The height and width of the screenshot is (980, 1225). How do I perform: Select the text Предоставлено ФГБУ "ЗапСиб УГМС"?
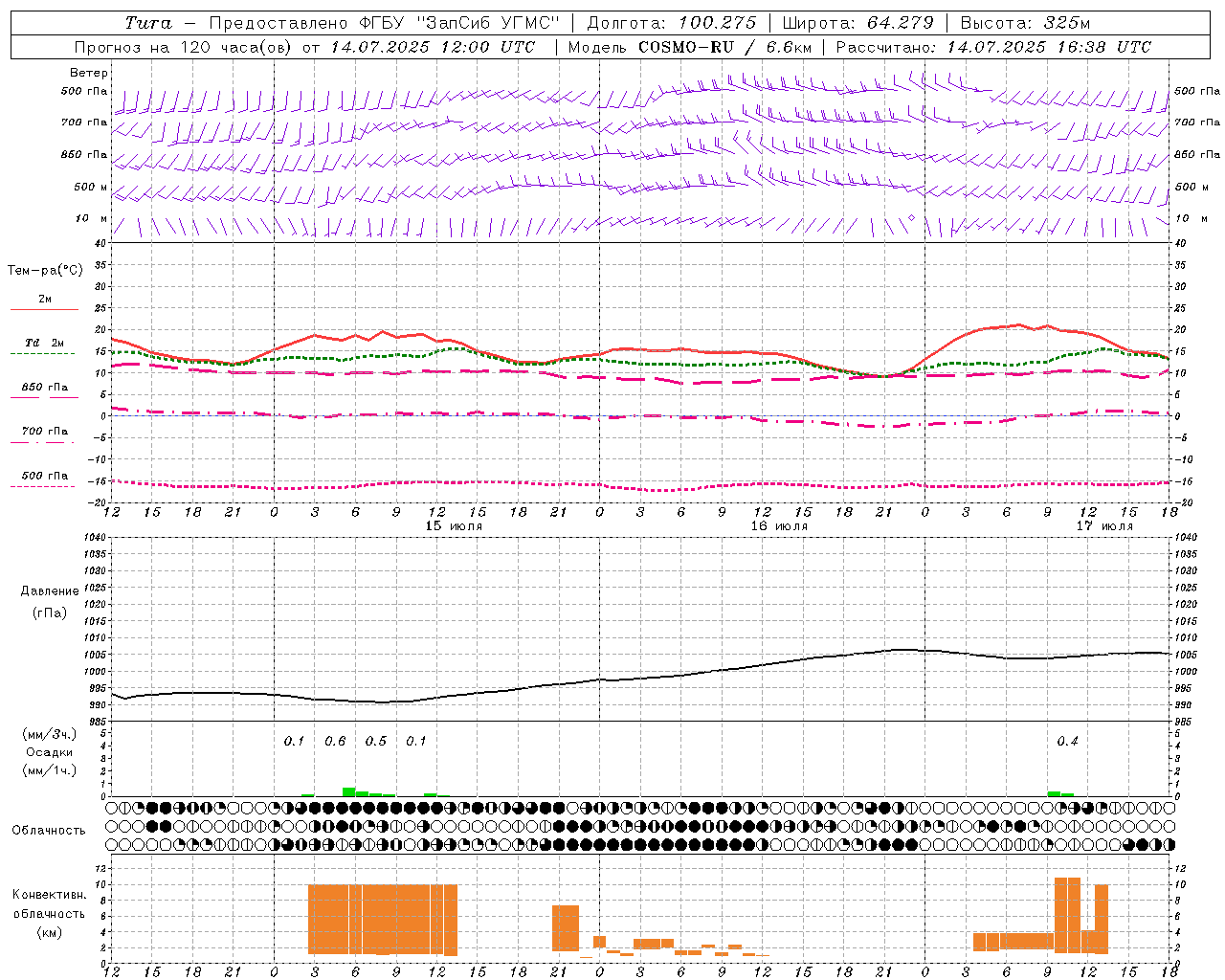[x=383, y=23]
